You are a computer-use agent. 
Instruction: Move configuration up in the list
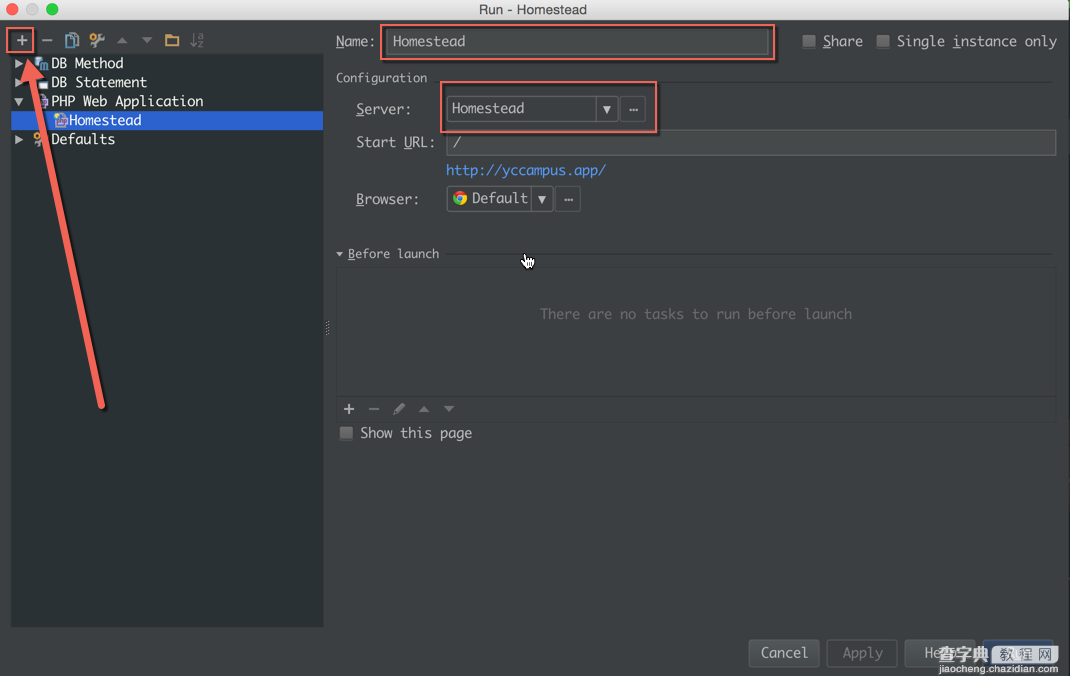(x=122, y=40)
